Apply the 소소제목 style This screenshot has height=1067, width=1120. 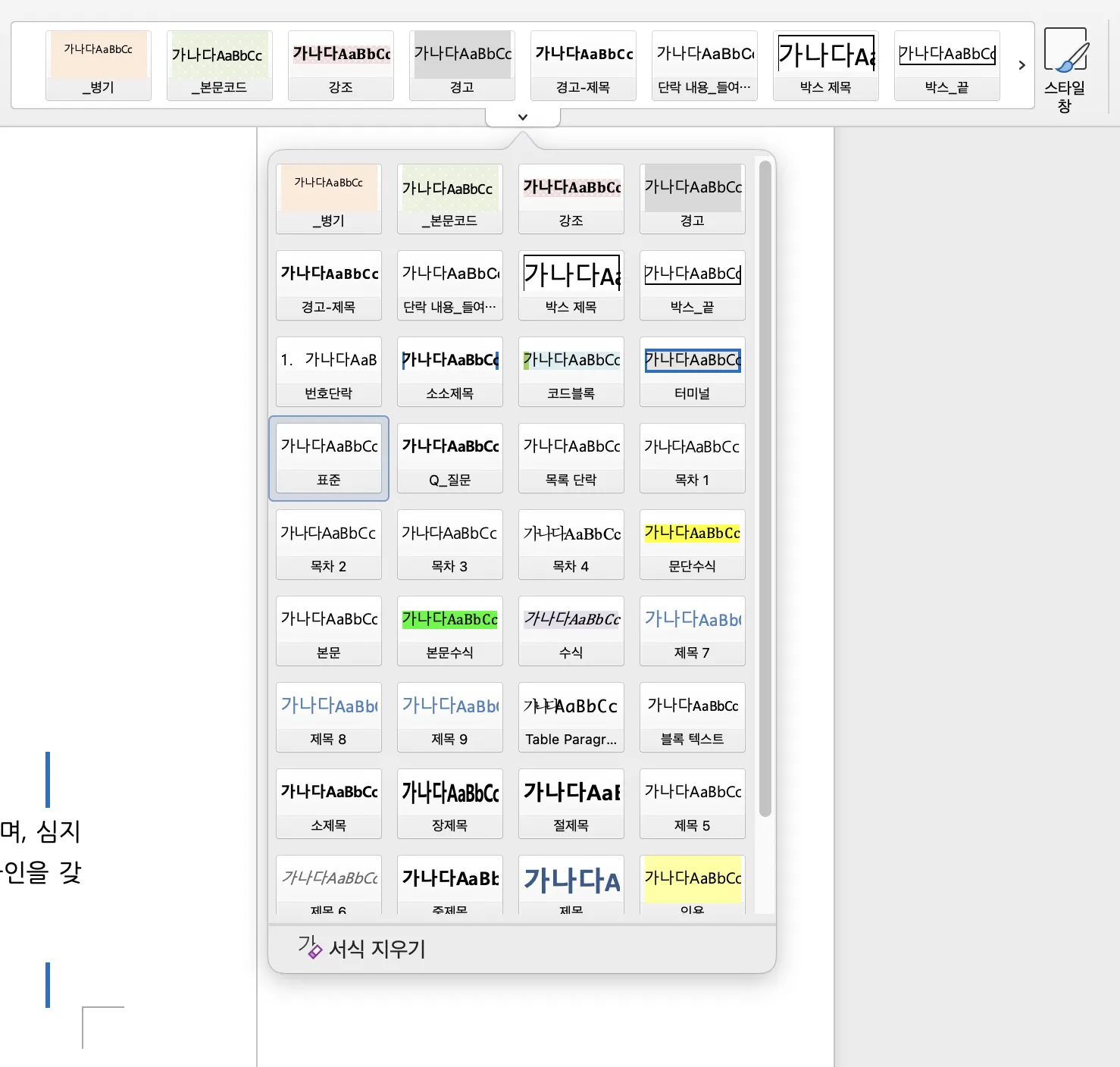450,372
